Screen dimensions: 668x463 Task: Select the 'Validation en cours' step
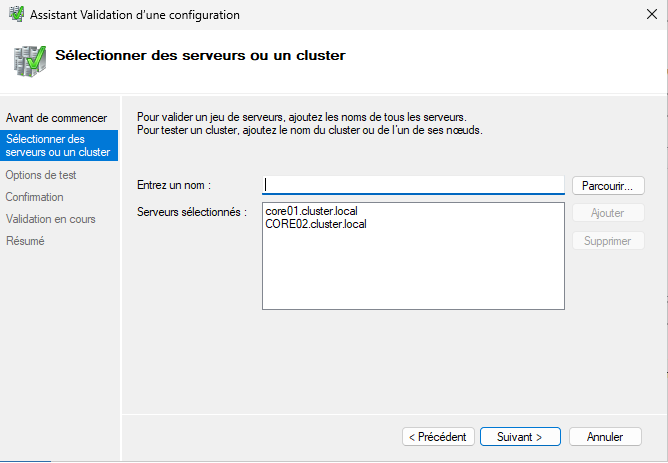point(51,219)
